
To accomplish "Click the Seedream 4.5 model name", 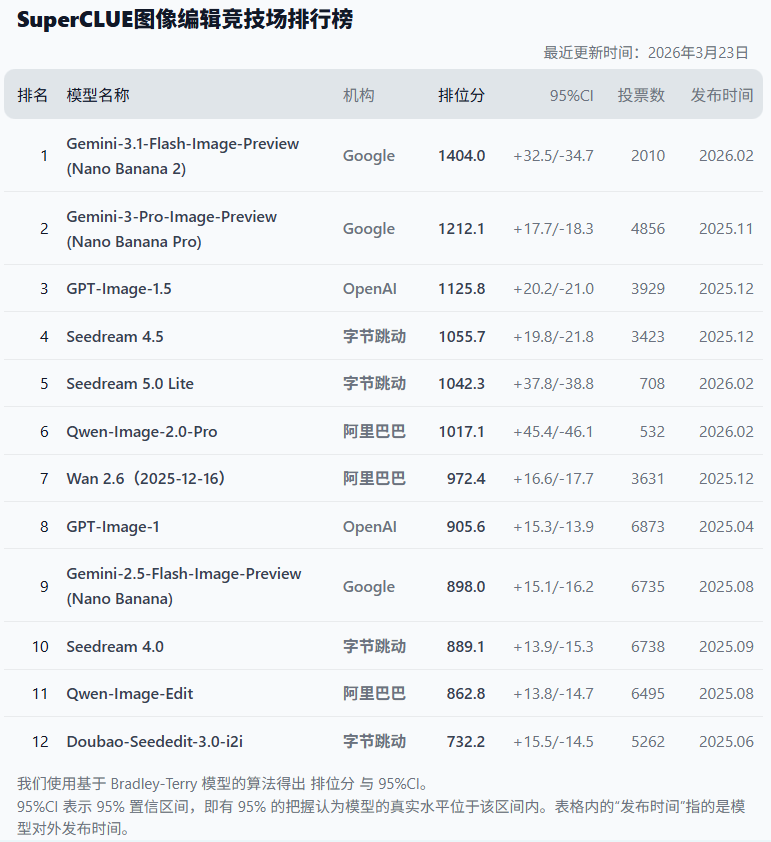I will pyautogui.click(x=115, y=336).
